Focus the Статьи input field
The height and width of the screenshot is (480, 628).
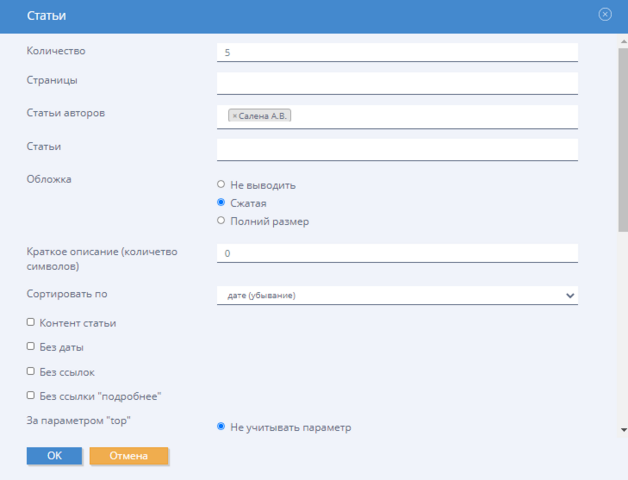click(396, 149)
